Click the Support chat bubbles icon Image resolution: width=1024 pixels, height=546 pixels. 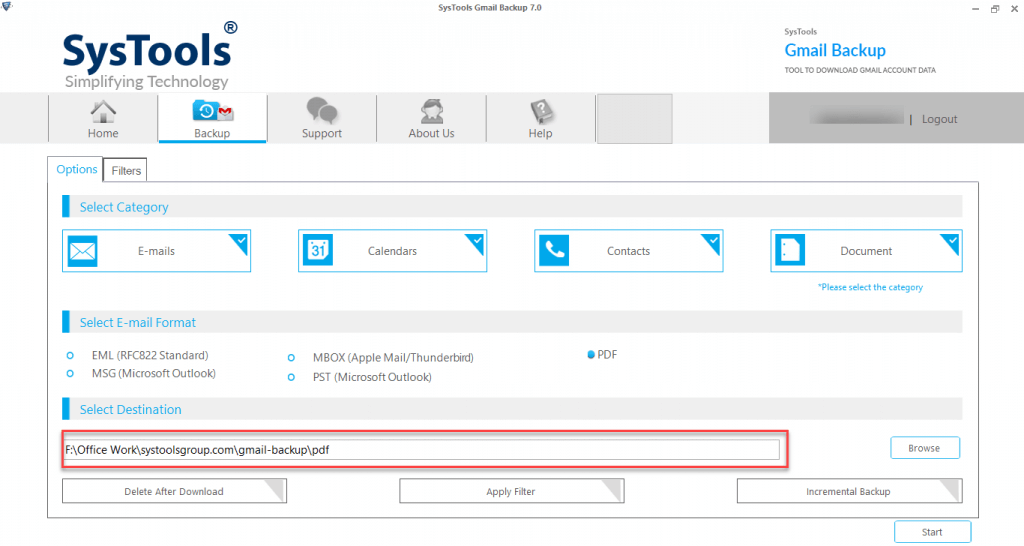pyautogui.click(x=321, y=111)
